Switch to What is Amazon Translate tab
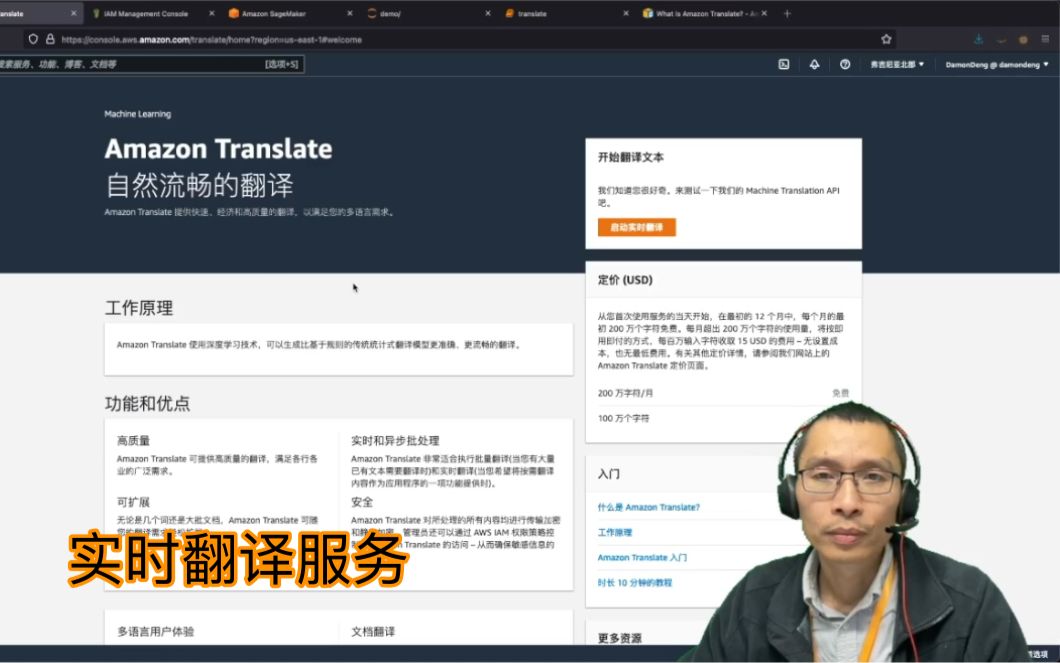The height and width of the screenshot is (663, 1060). [700, 14]
